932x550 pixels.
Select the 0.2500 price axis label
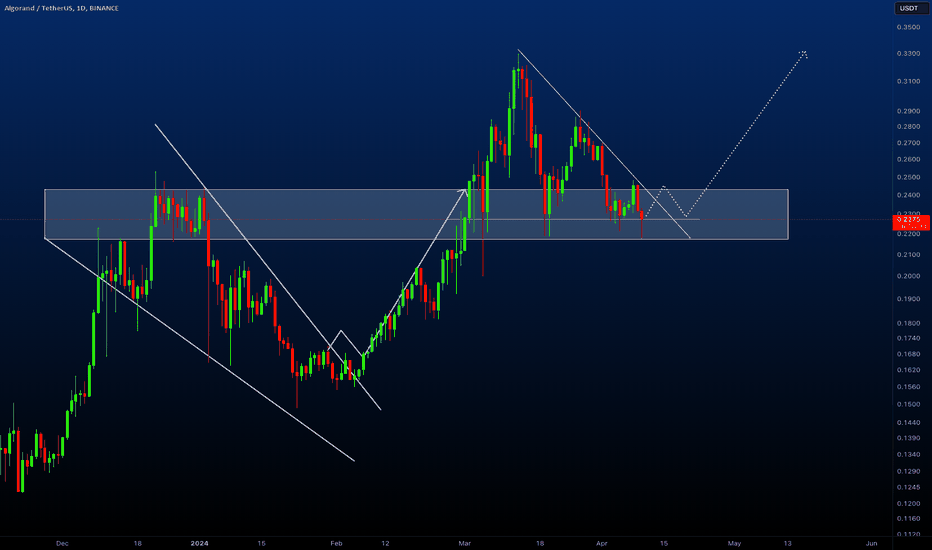coord(908,177)
